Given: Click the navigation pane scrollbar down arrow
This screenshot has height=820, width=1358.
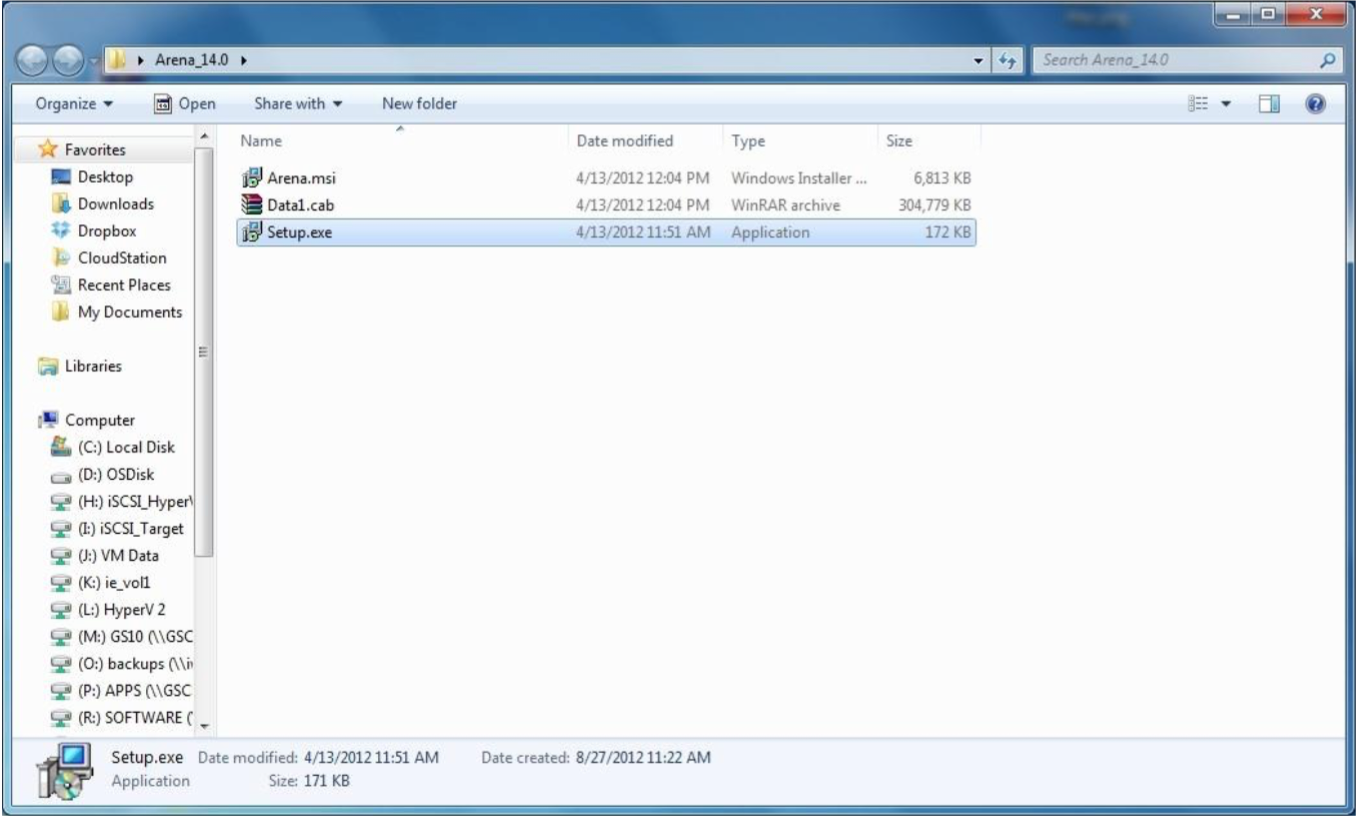Looking at the screenshot, I should [x=204, y=725].
